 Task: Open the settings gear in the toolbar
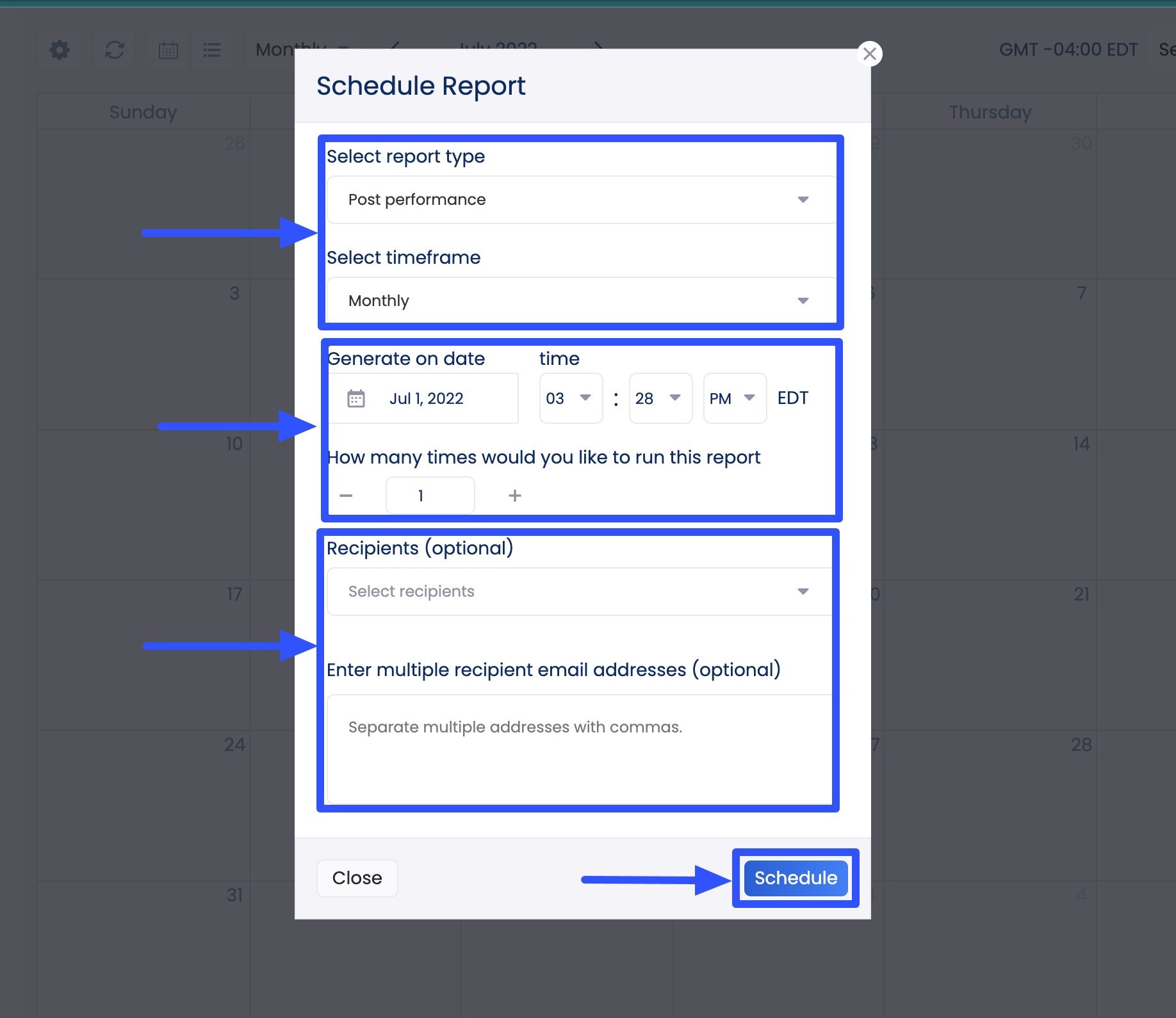[x=59, y=50]
